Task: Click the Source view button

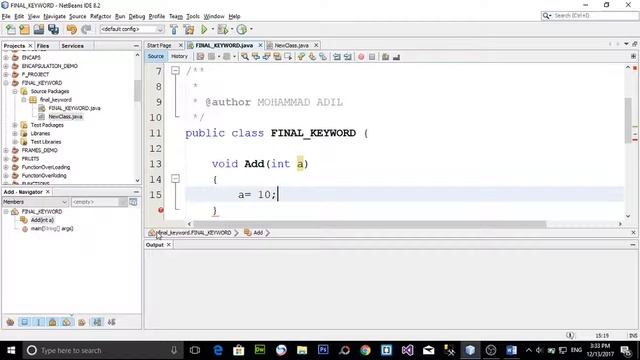Action: 156,56
